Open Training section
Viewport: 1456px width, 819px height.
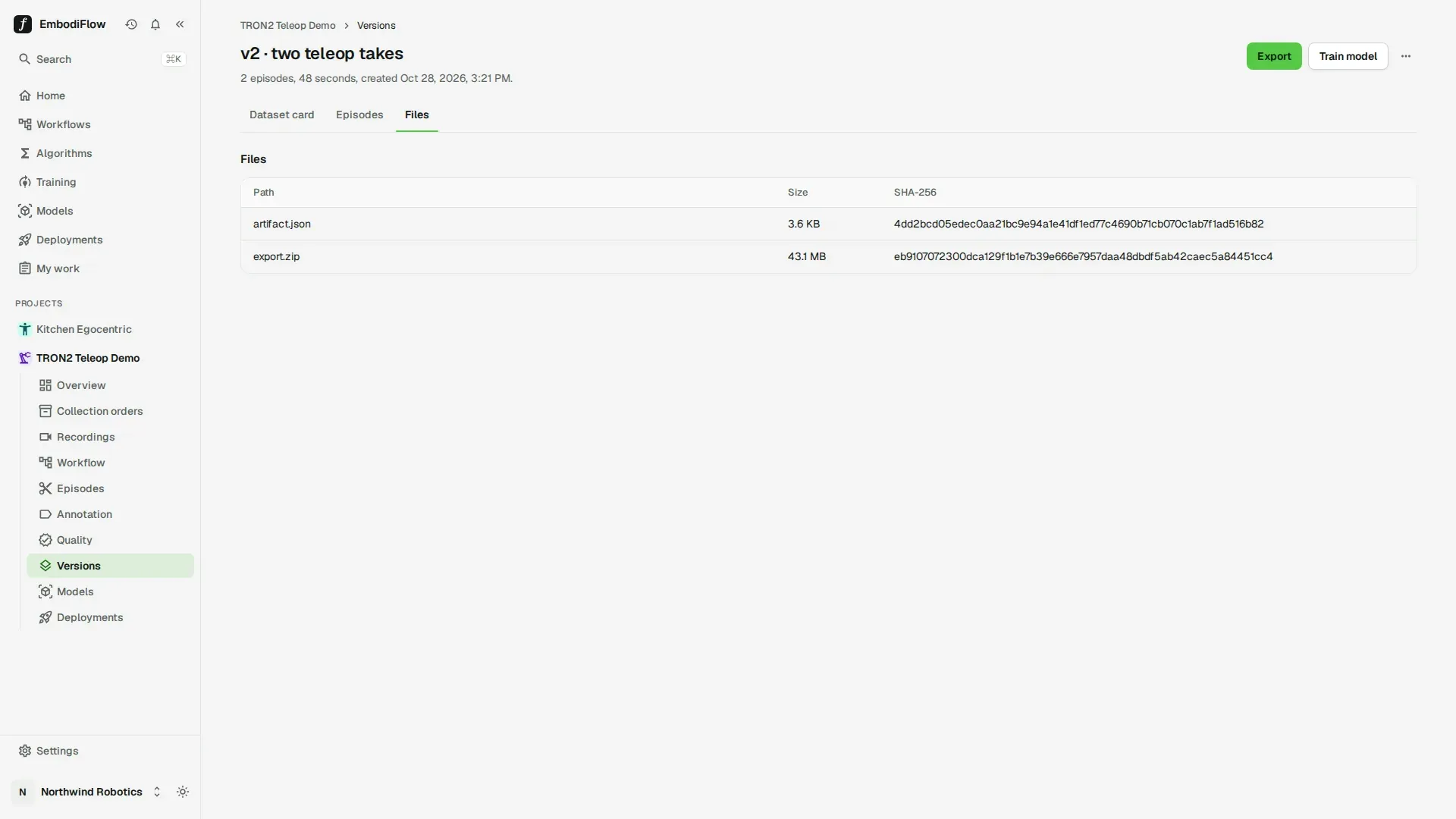point(100,182)
